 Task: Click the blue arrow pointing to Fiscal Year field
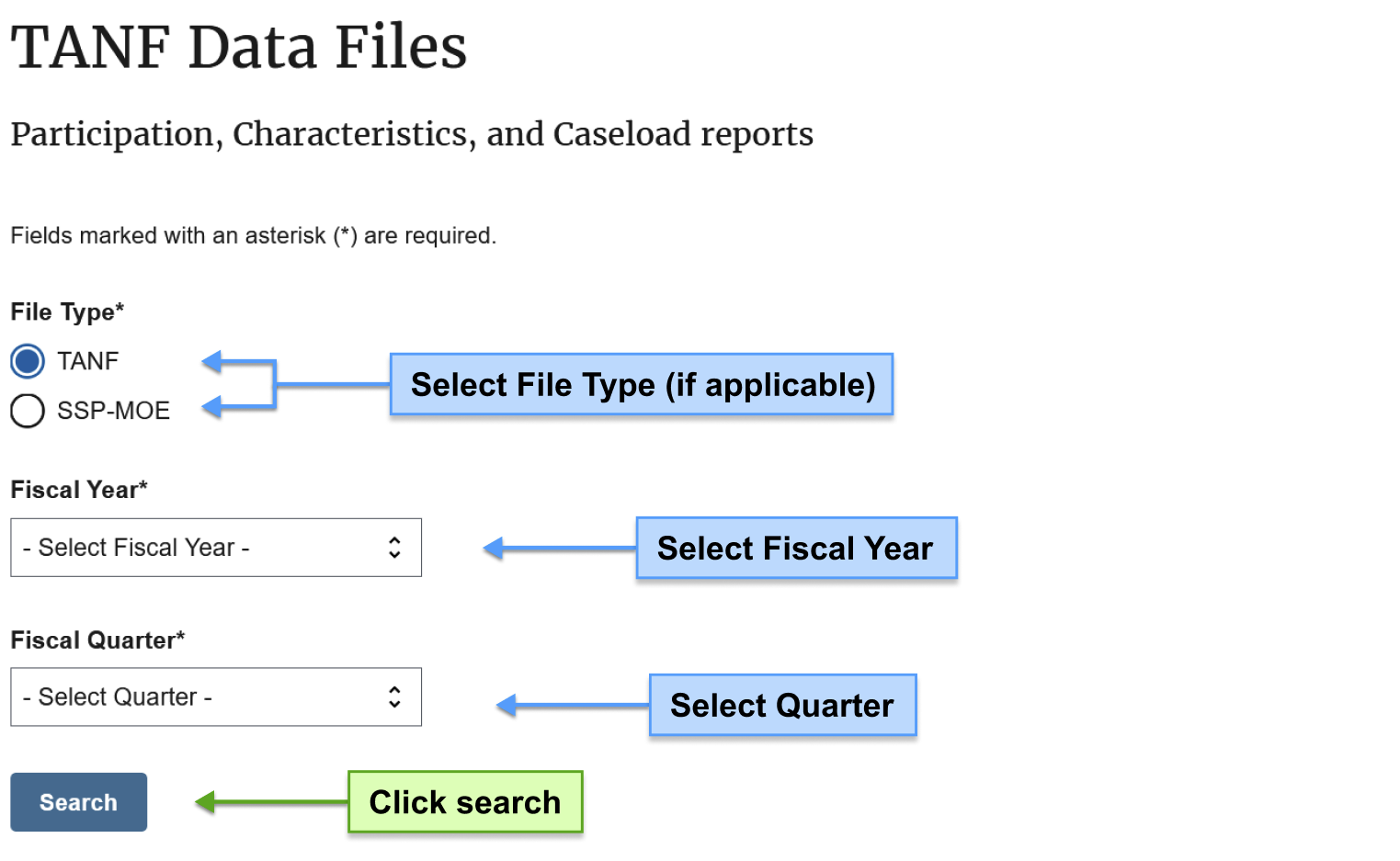(559, 549)
